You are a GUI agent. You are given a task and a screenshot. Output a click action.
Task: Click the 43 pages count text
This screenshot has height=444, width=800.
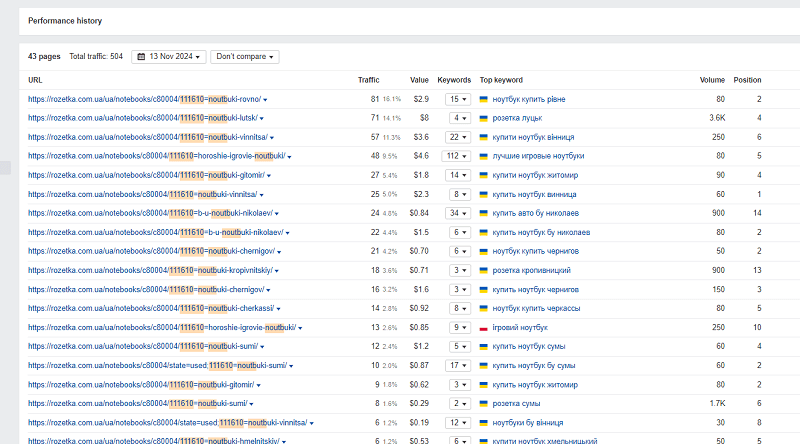coord(44,57)
